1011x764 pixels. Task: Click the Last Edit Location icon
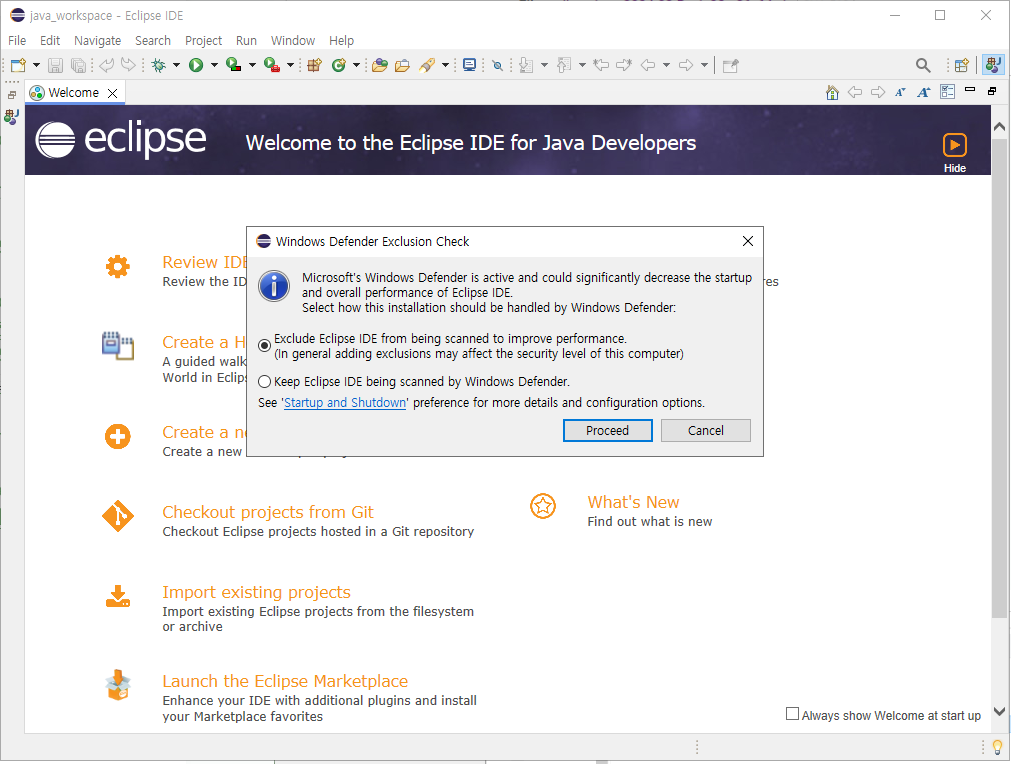click(601, 65)
